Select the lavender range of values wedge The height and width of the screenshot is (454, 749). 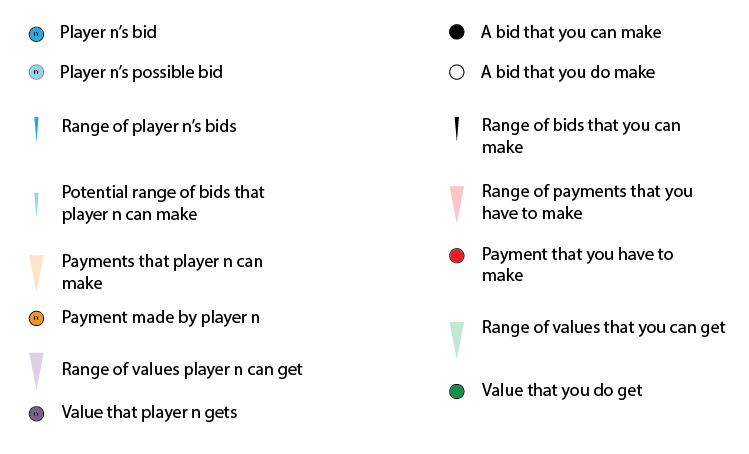(x=36, y=371)
